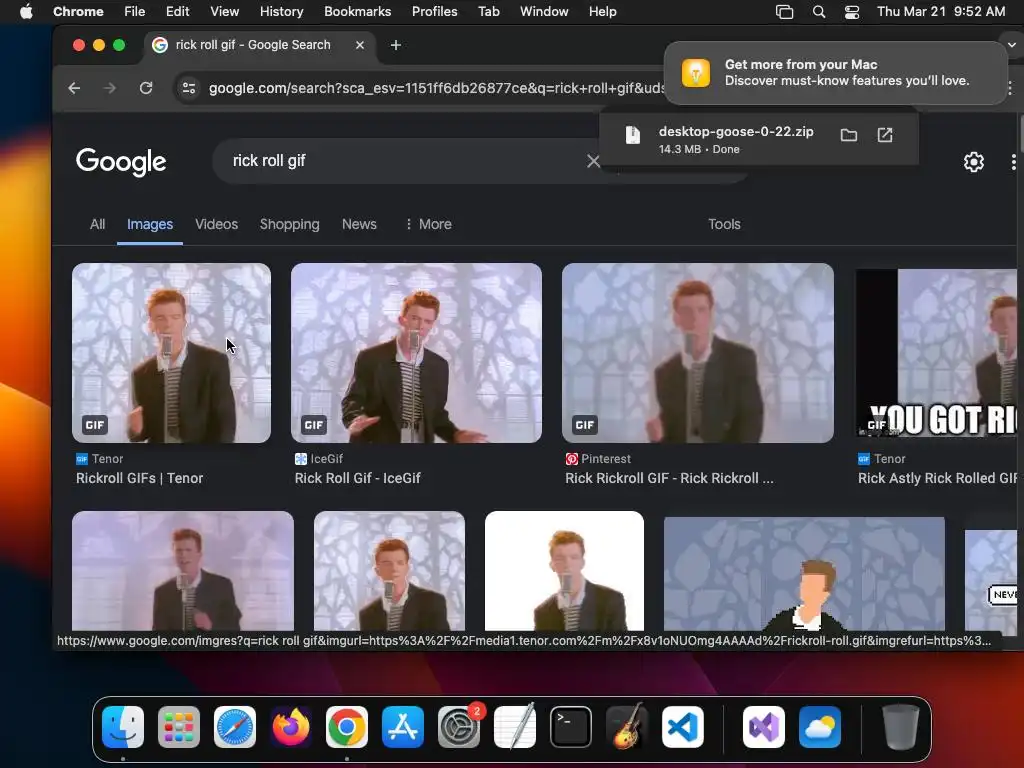Follow Rick Astly Rick Rolled GIF link
Image resolution: width=1024 pixels, height=768 pixels.
pos(937,478)
